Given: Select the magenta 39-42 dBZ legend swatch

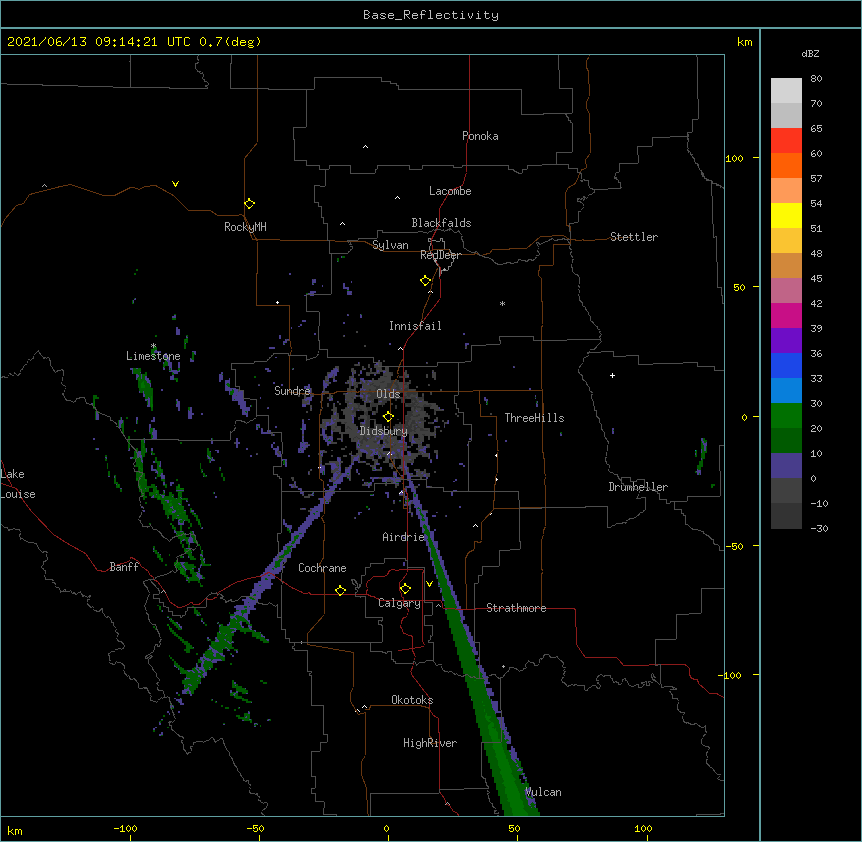Looking at the screenshot, I should tap(786, 315).
